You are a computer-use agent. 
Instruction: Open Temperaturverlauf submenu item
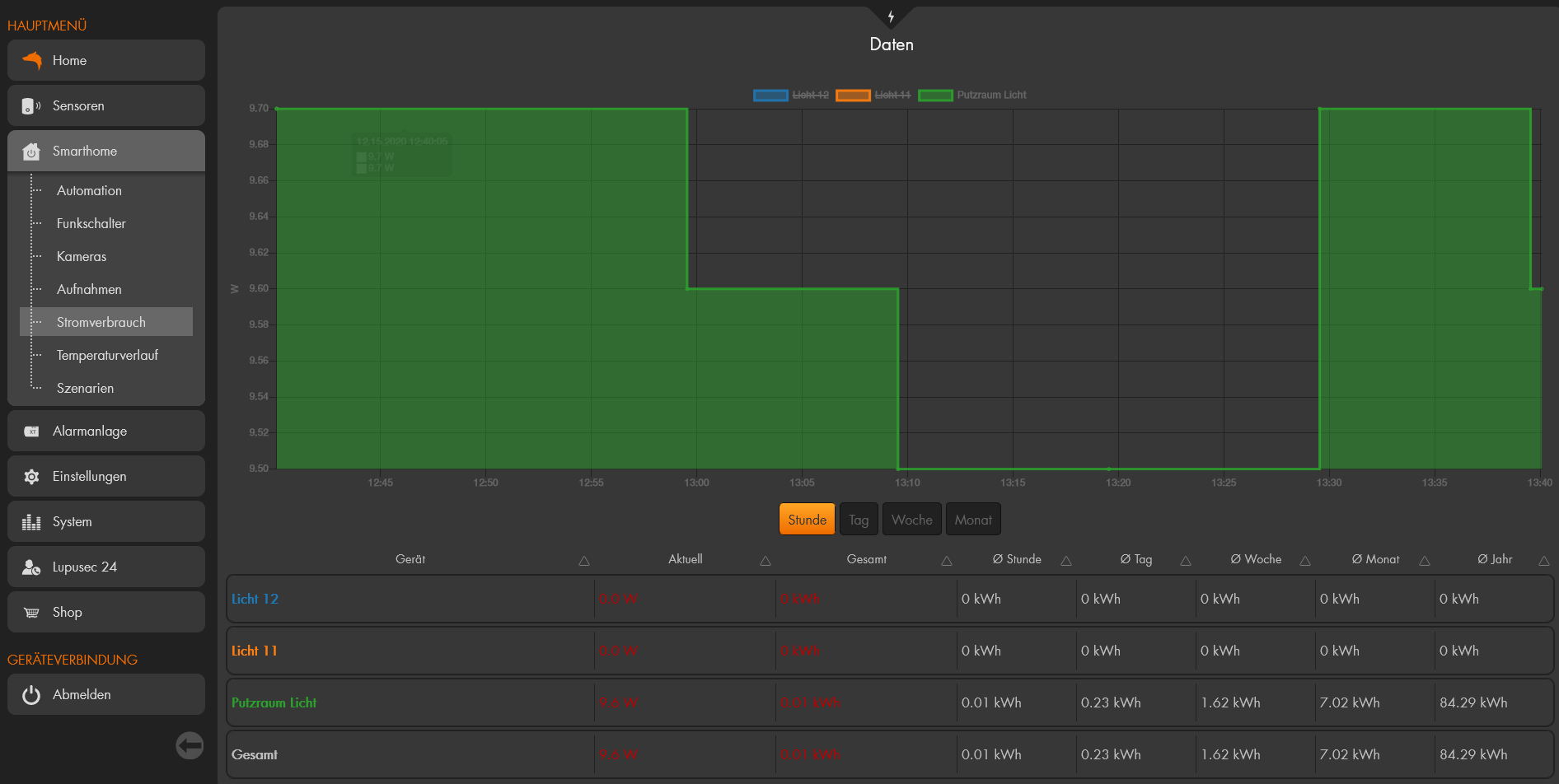click(106, 355)
